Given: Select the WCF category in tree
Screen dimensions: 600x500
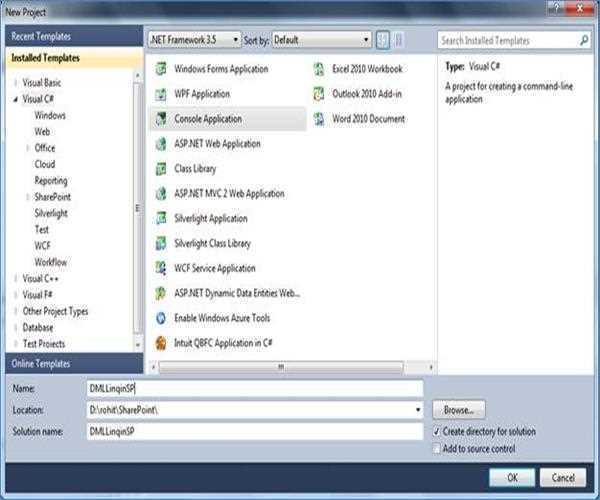Looking at the screenshot, I should coord(42,246).
